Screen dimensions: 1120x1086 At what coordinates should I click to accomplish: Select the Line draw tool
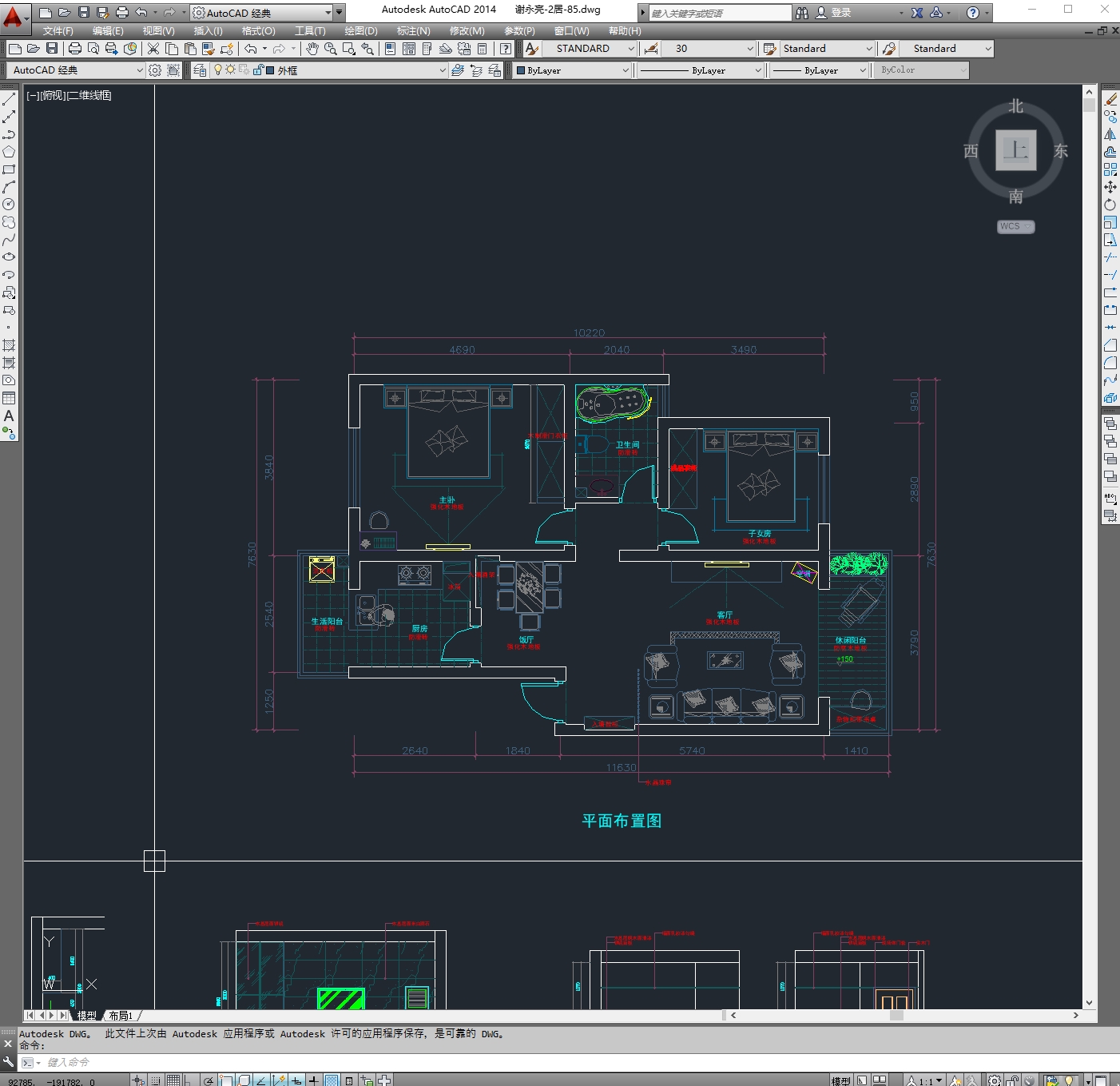[9, 99]
